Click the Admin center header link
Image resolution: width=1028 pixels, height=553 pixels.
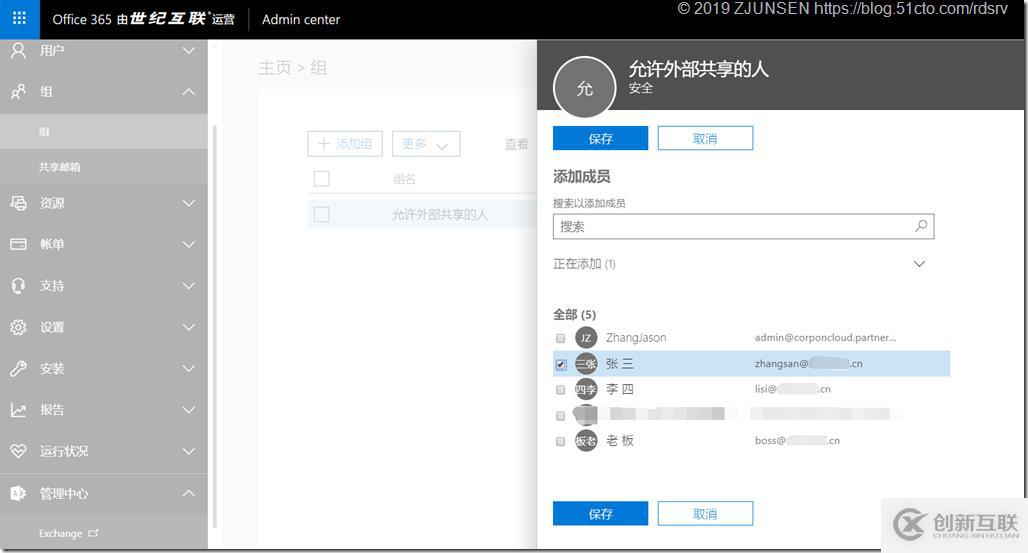point(301,20)
